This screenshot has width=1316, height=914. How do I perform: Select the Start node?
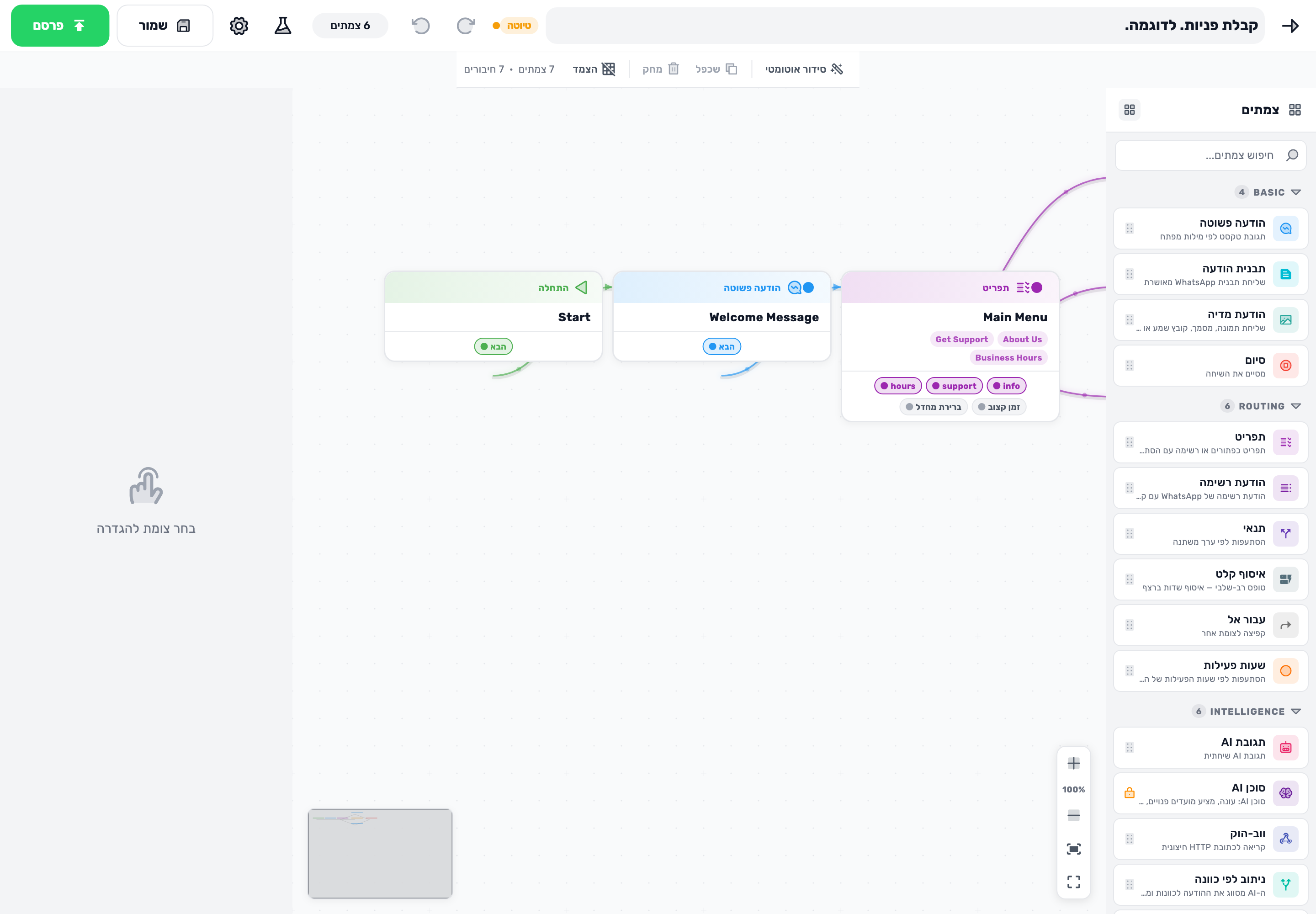[493, 316]
